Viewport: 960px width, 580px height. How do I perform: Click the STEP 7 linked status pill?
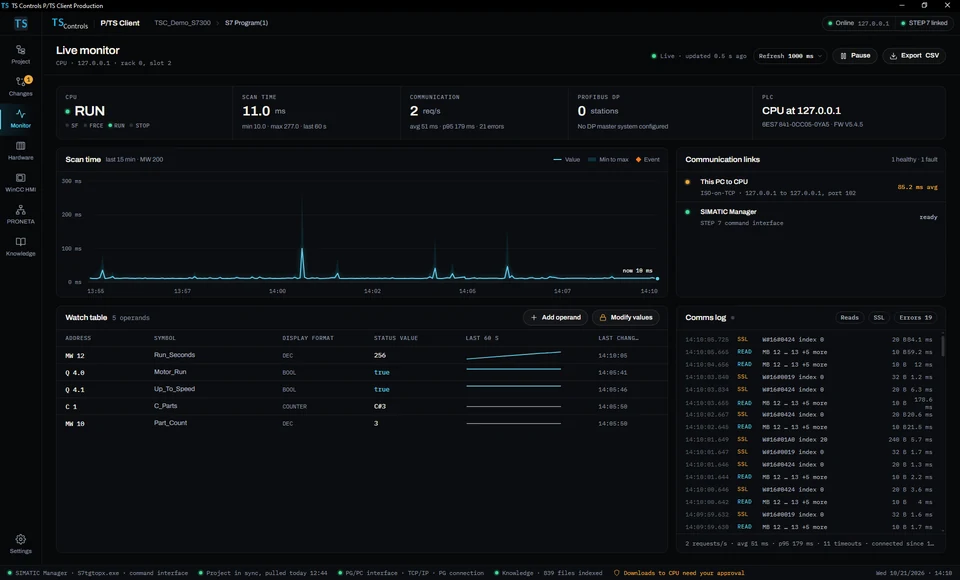click(x=923, y=23)
